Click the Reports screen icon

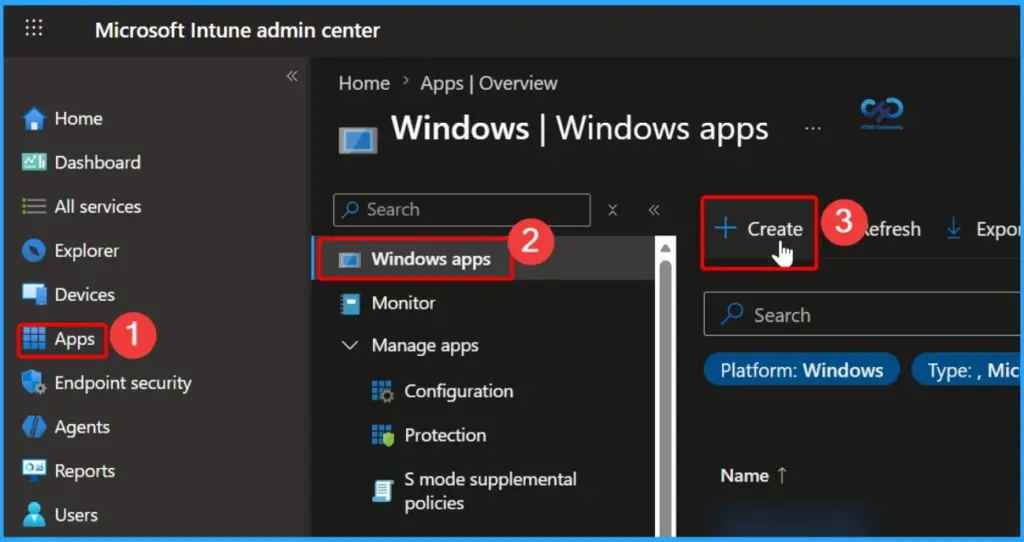pyautogui.click(x=34, y=471)
